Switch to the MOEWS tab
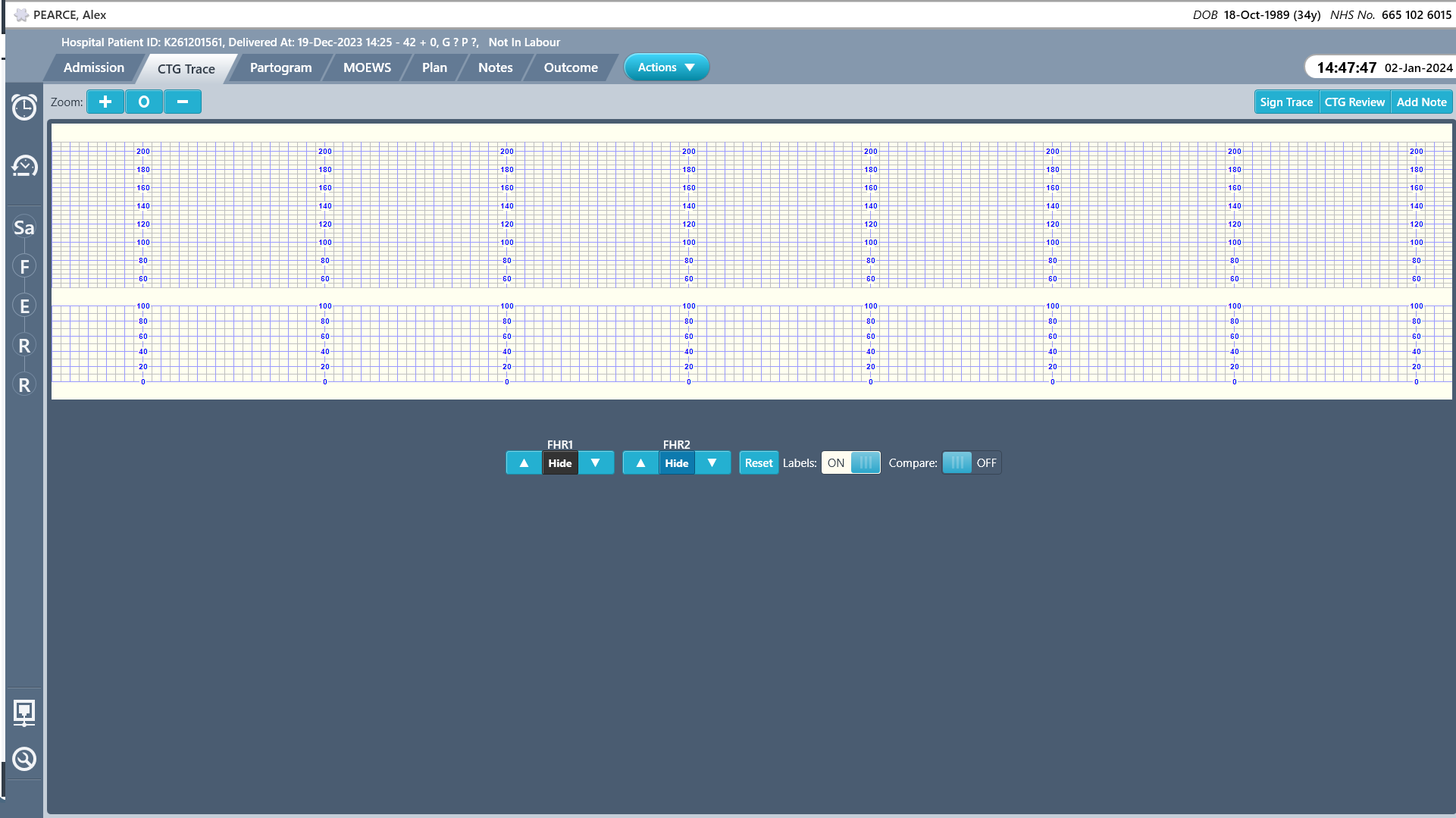Screen dimensions: 1456x818 (x=368, y=67)
